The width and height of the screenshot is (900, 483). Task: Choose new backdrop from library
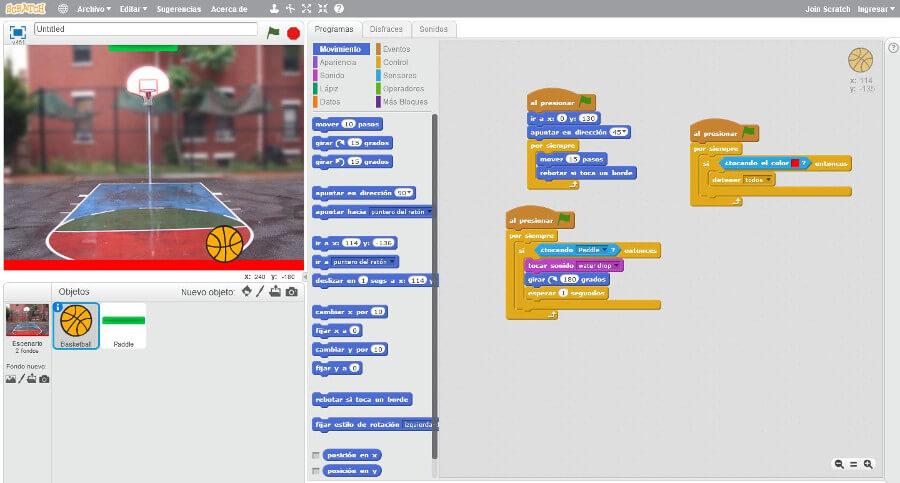click(10, 379)
